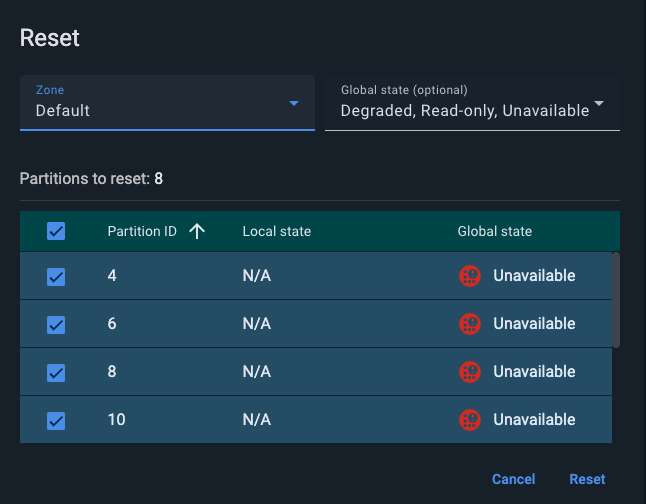Image resolution: width=646 pixels, height=504 pixels.
Task: Click N/A local state for partition 4
Action: point(257,276)
